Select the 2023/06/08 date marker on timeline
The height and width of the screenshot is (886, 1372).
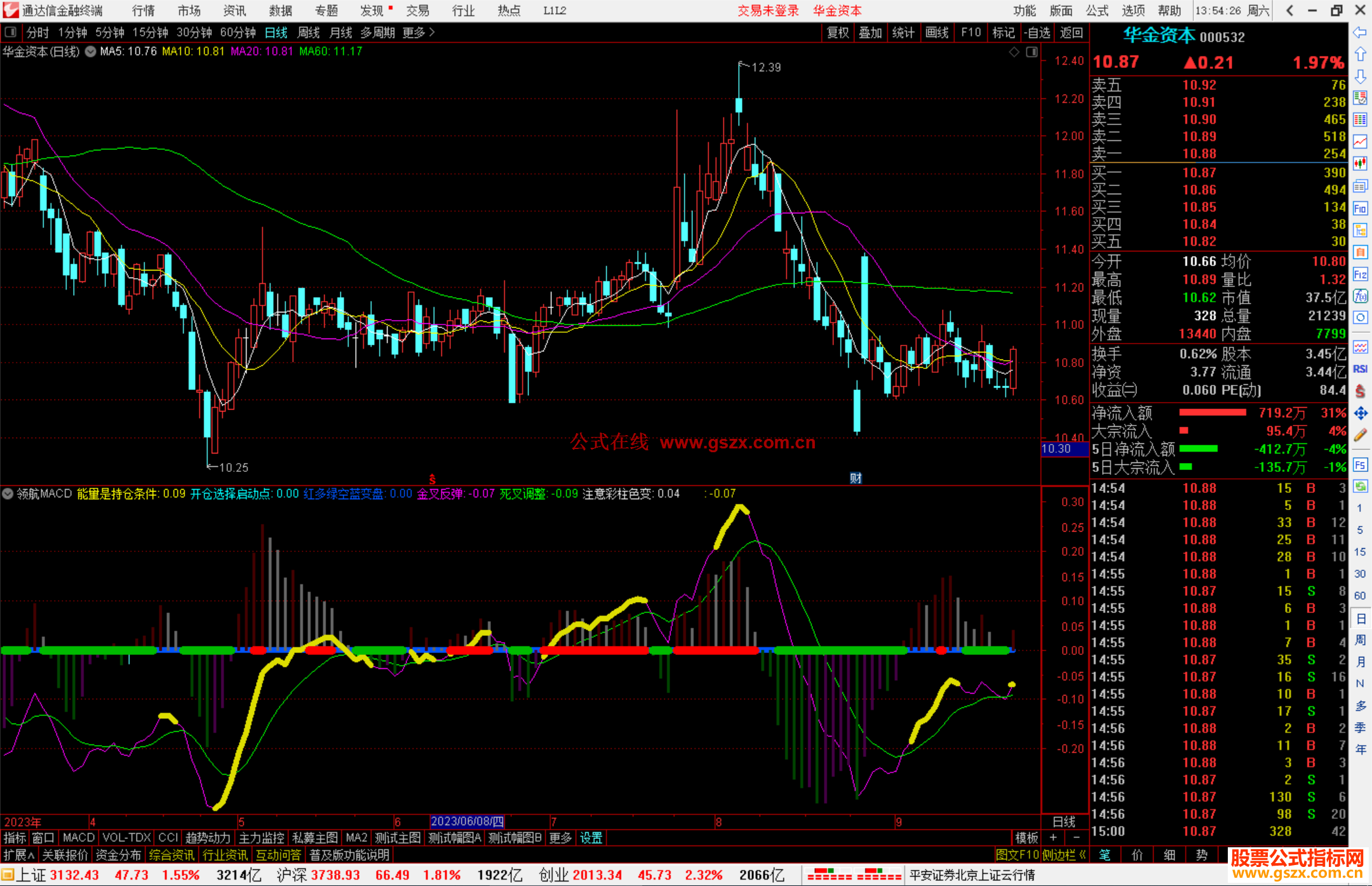[x=467, y=822]
